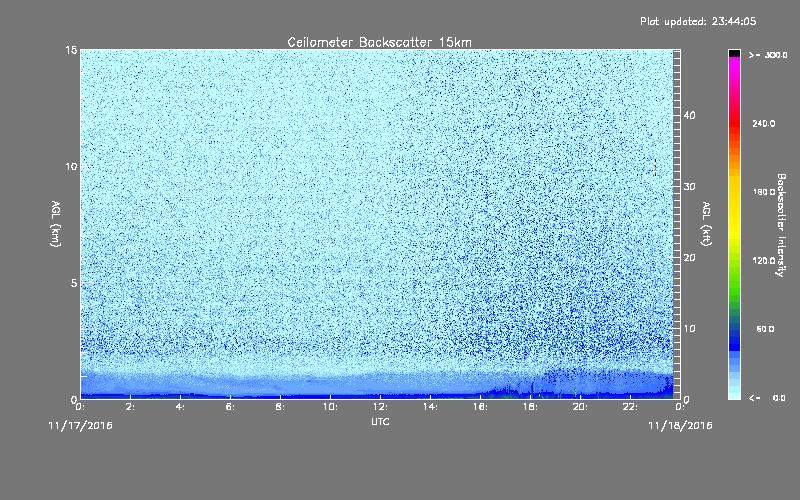Click the '4:' hour tick label on time axis
Screen dimensions: 800x500
[x=180, y=407]
